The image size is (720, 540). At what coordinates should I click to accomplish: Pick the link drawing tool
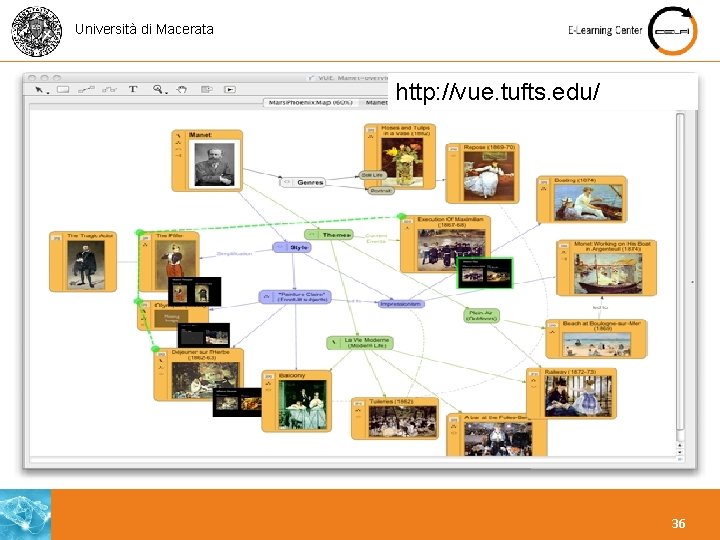click(x=86, y=90)
